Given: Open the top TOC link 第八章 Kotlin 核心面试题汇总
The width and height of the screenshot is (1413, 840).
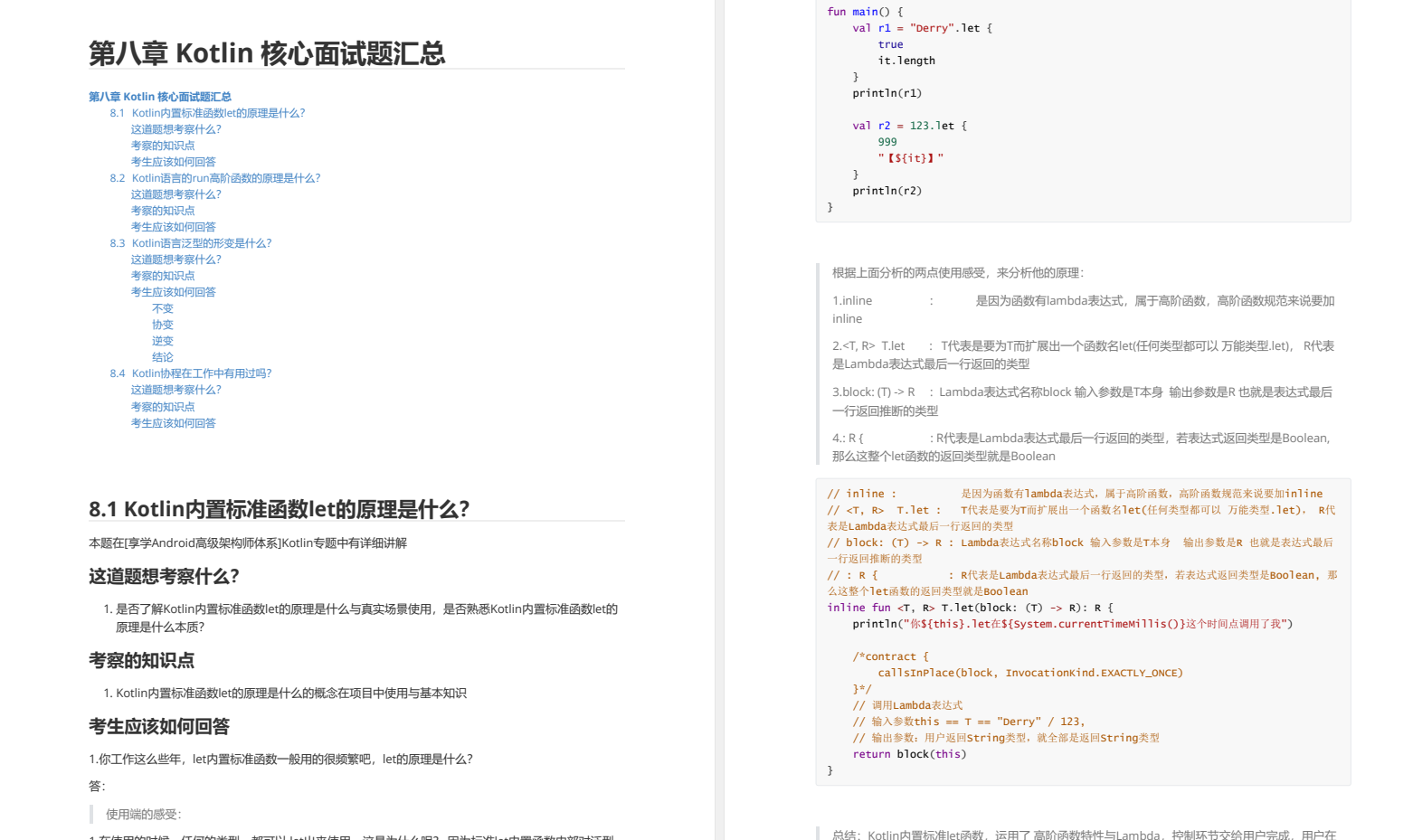Looking at the screenshot, I should coord(160,97).
